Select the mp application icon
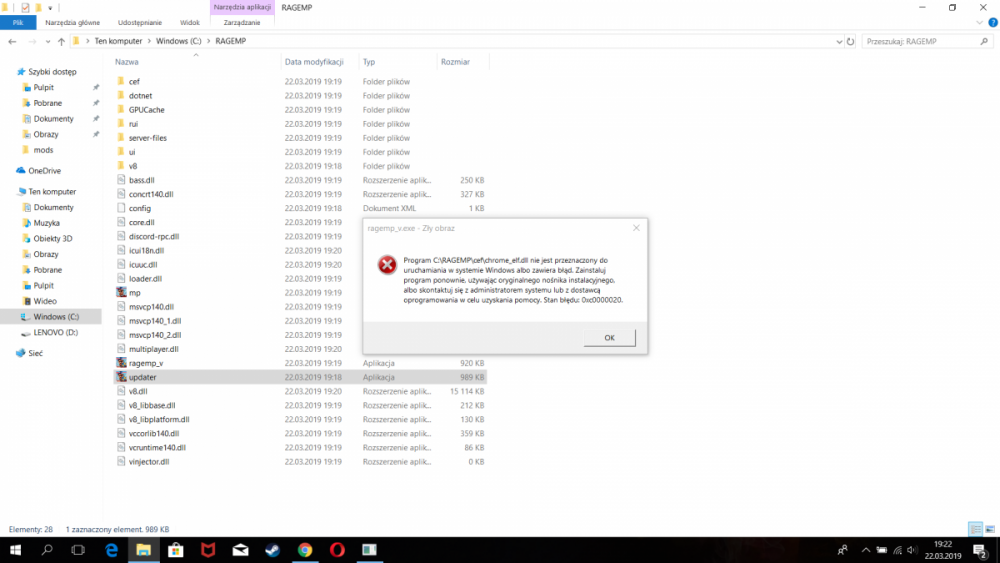Screen dimensions: 1000x563 121,292
